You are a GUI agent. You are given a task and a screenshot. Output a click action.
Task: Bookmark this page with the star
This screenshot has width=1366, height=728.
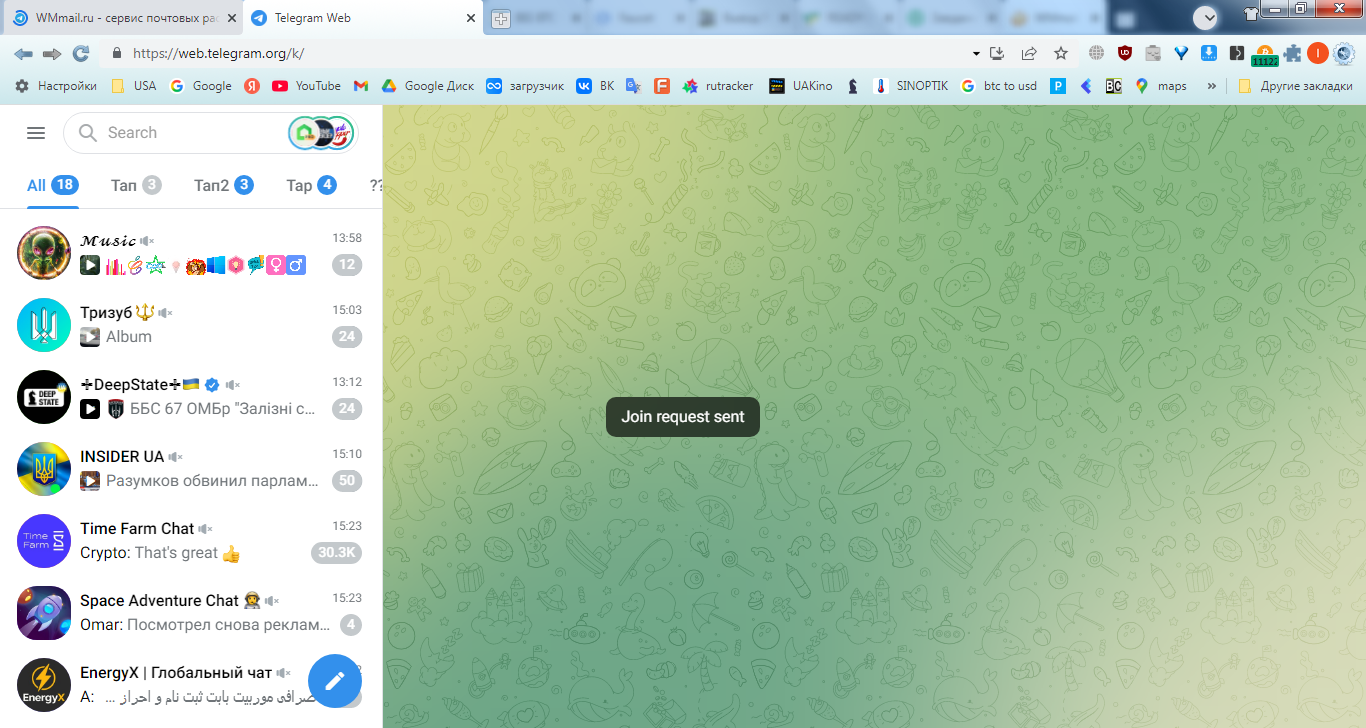[1061, 53]
